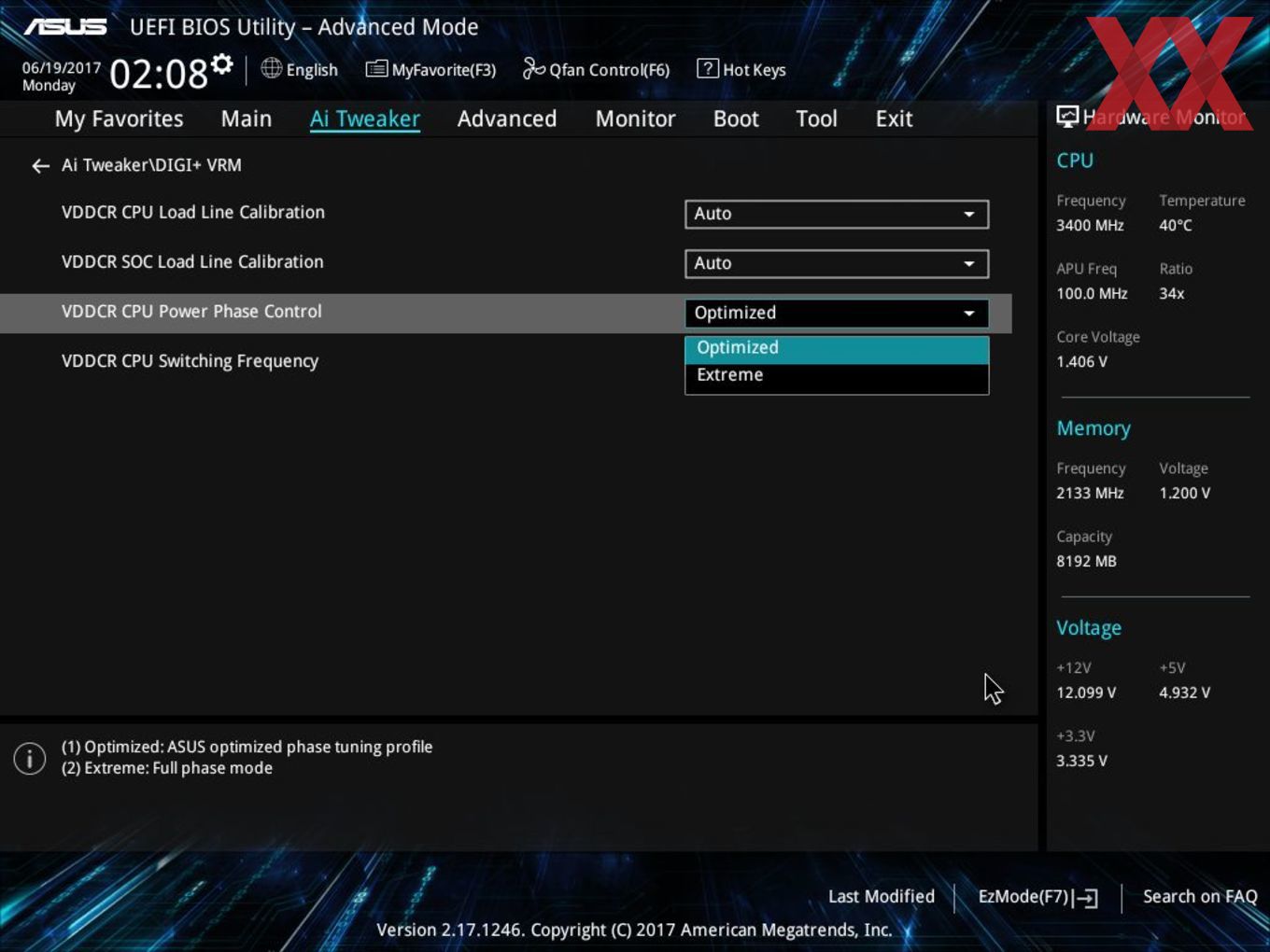Click the memory capacity value 8192 MB

[1086, 561]
